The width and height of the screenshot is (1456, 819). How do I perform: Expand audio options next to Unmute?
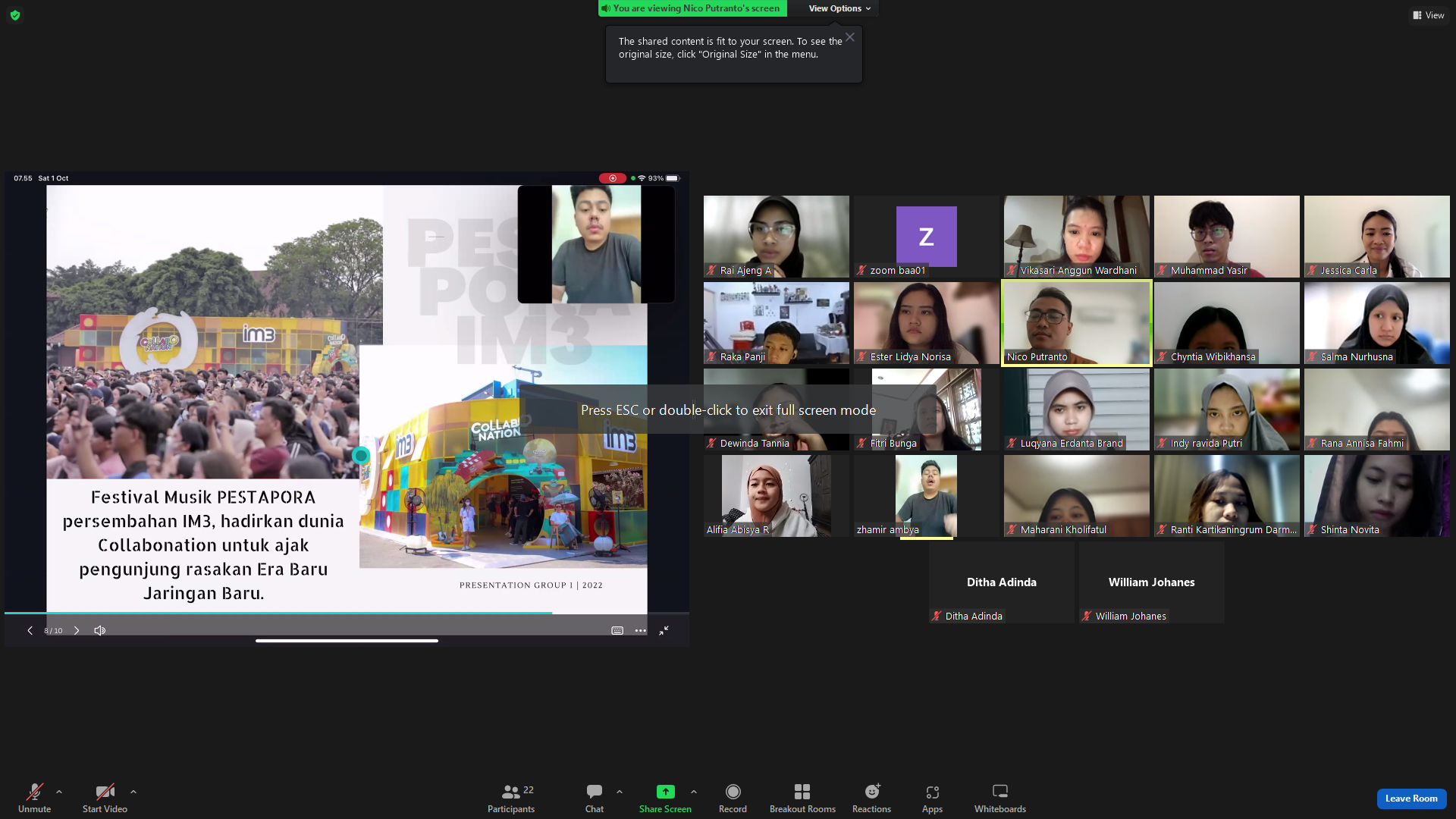[59, 792]
